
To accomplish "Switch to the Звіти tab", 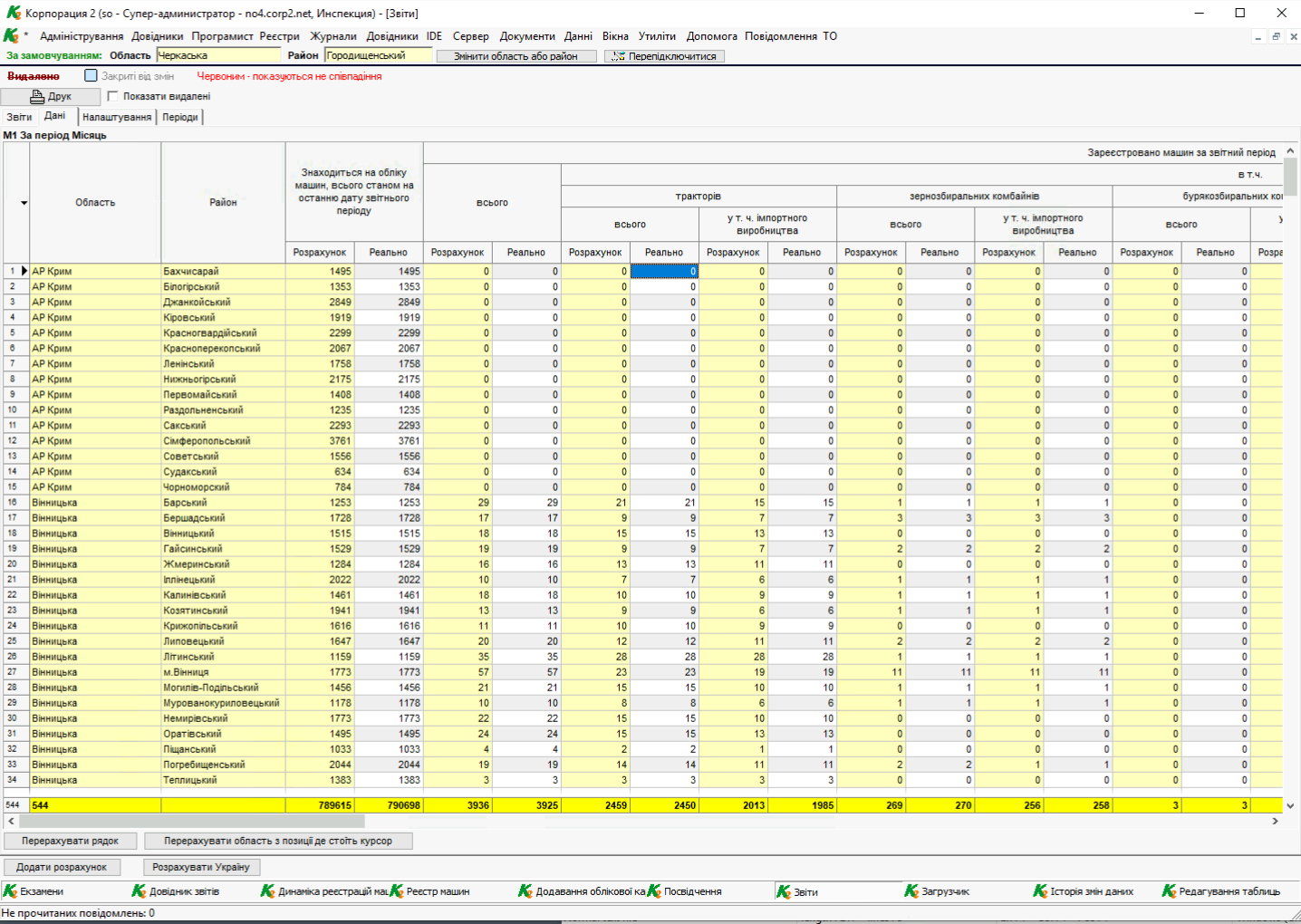I will coord(19,117).
